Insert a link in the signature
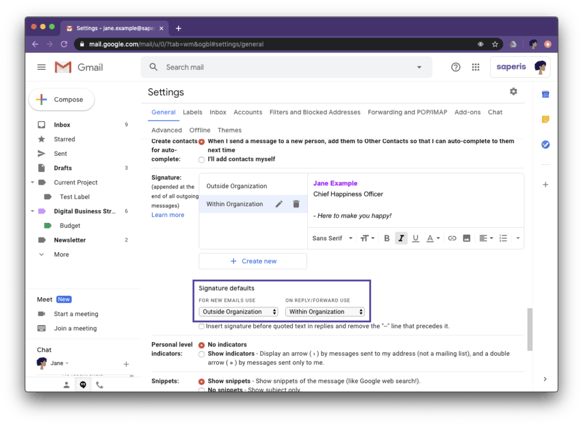The width and height of the screenshot is (583, 425). click(x=452, y=238)
